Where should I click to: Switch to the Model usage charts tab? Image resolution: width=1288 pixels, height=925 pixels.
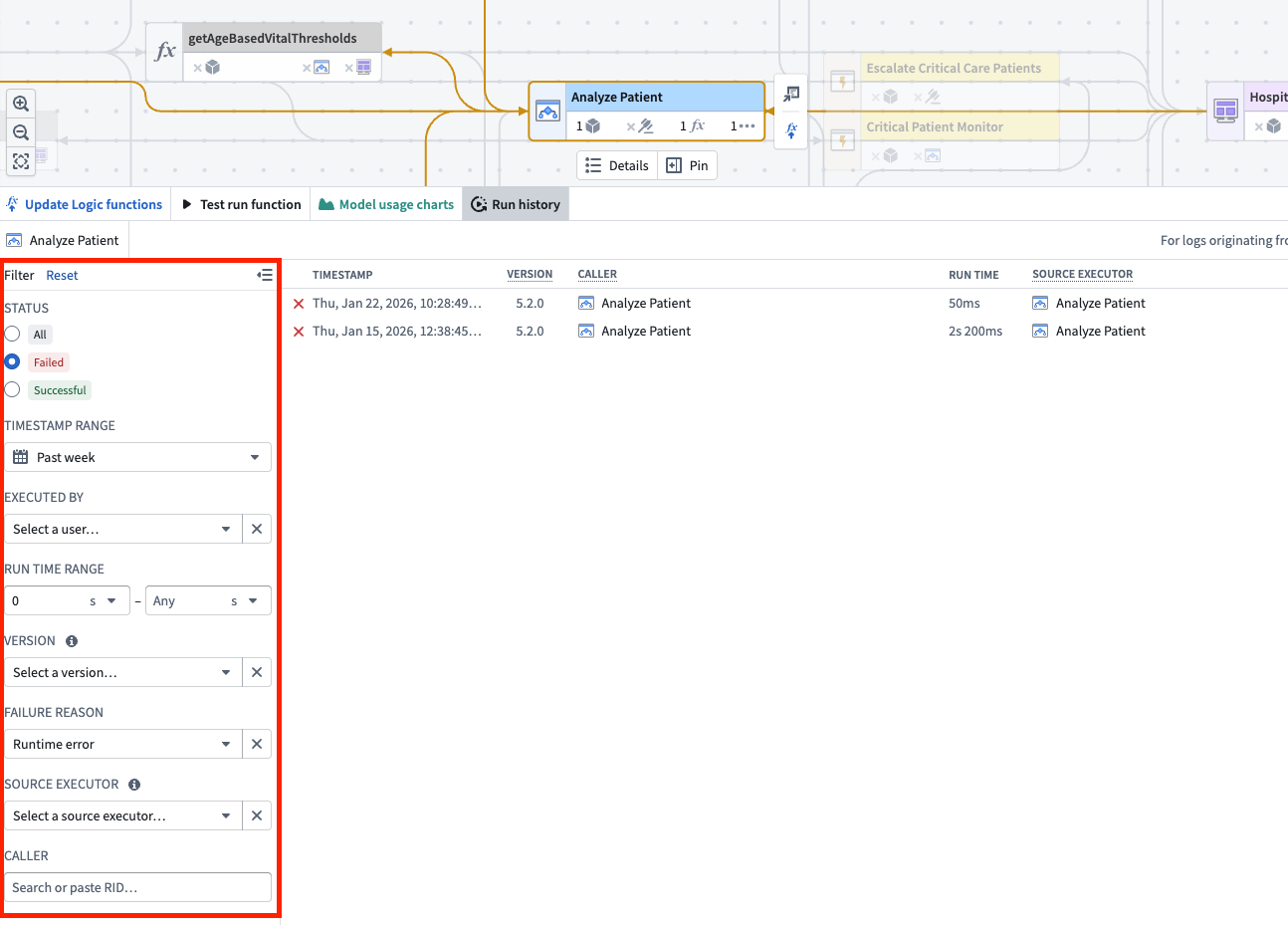pyautogui.click(x=385, y=204)
